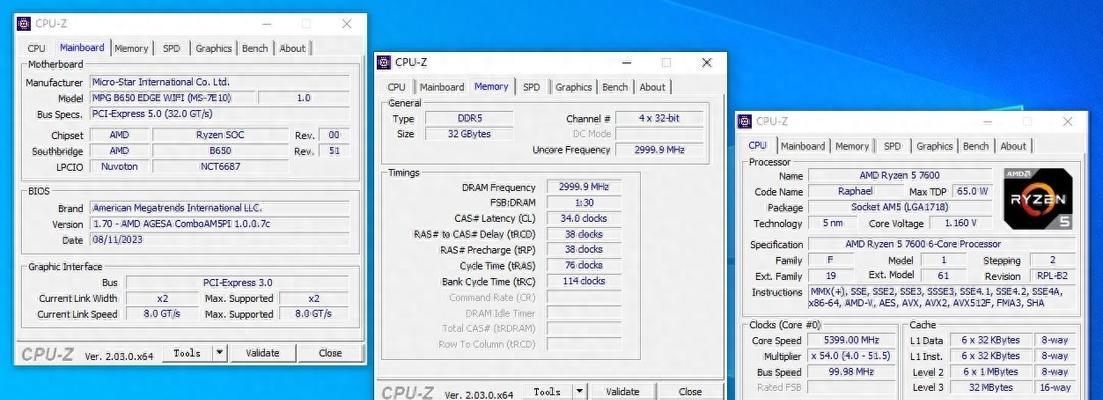Viewport: 1103px width, 400px height.
Task: Click Close button in Mainboard window
Action: coord(330,353)
